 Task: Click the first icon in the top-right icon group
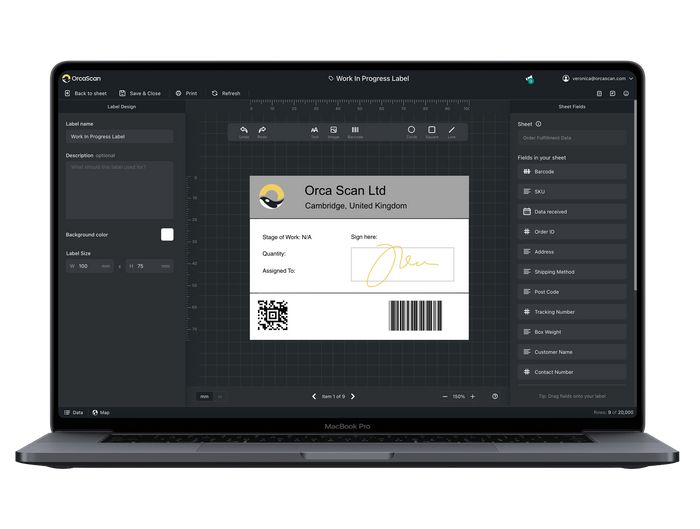[x=600, y=93]
